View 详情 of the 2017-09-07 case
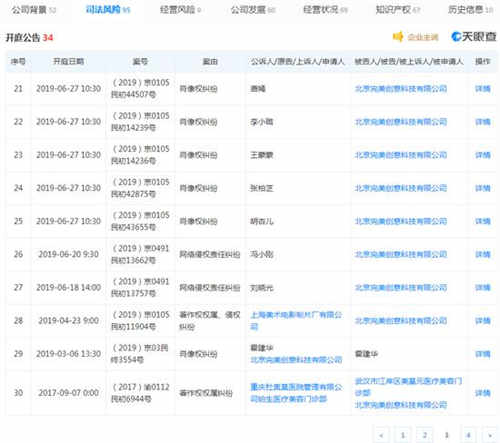This screenshot has width=500, height=443. 483,393
